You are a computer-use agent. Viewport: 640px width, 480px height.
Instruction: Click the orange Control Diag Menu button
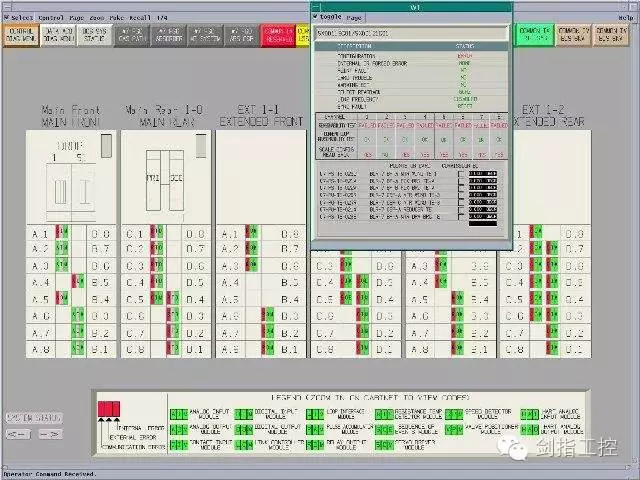click(21, 36)
